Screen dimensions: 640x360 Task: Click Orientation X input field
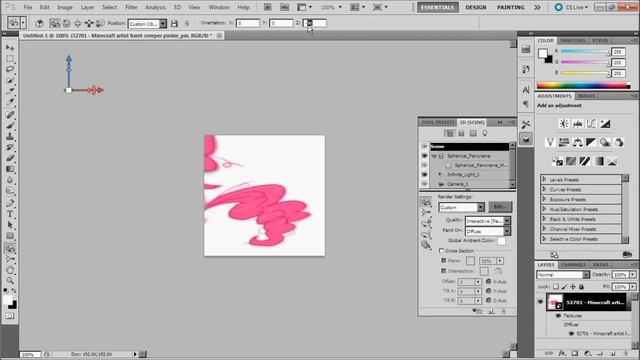[248, 23]
